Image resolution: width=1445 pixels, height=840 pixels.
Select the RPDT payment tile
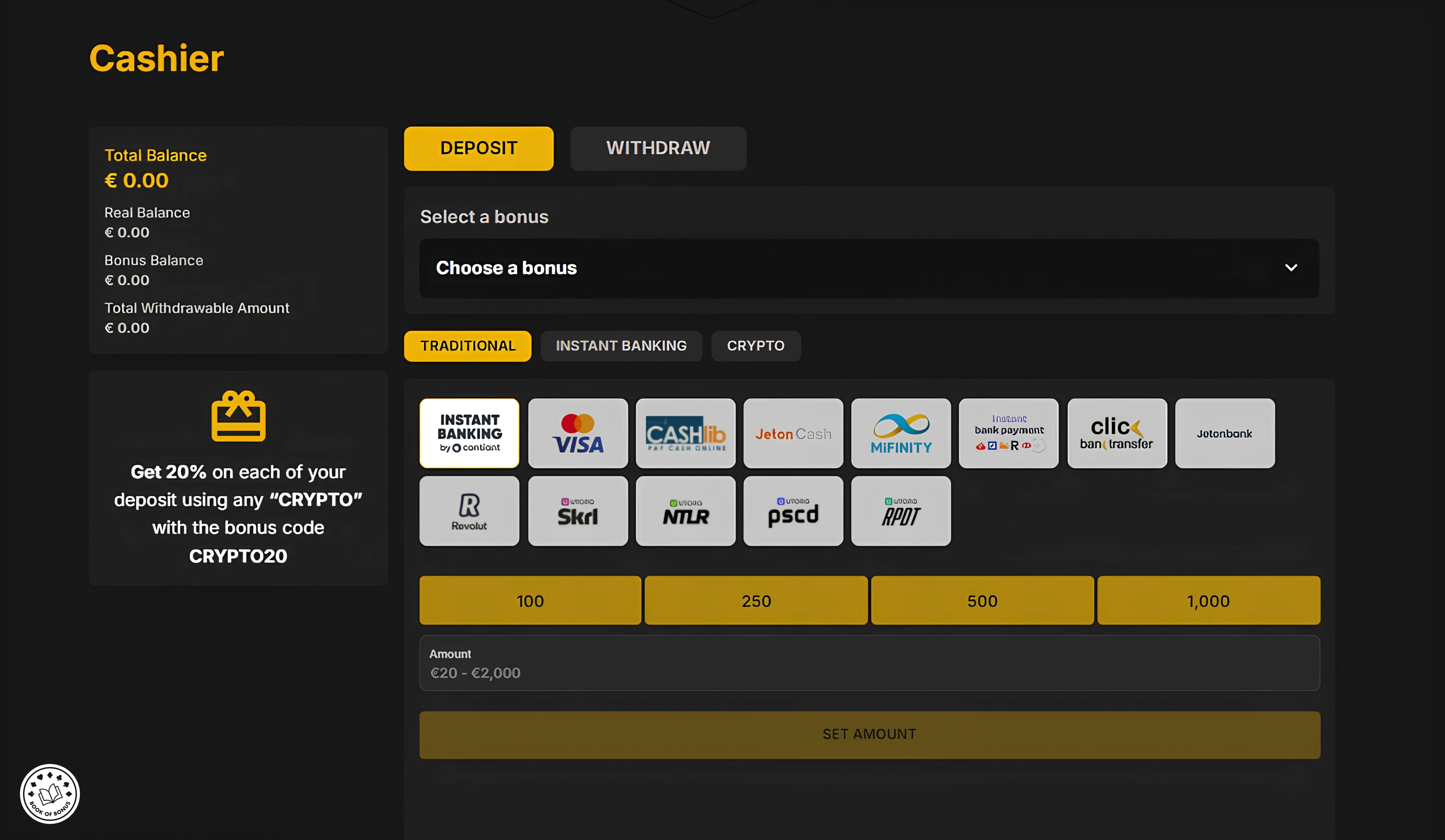tap(901, 510)
